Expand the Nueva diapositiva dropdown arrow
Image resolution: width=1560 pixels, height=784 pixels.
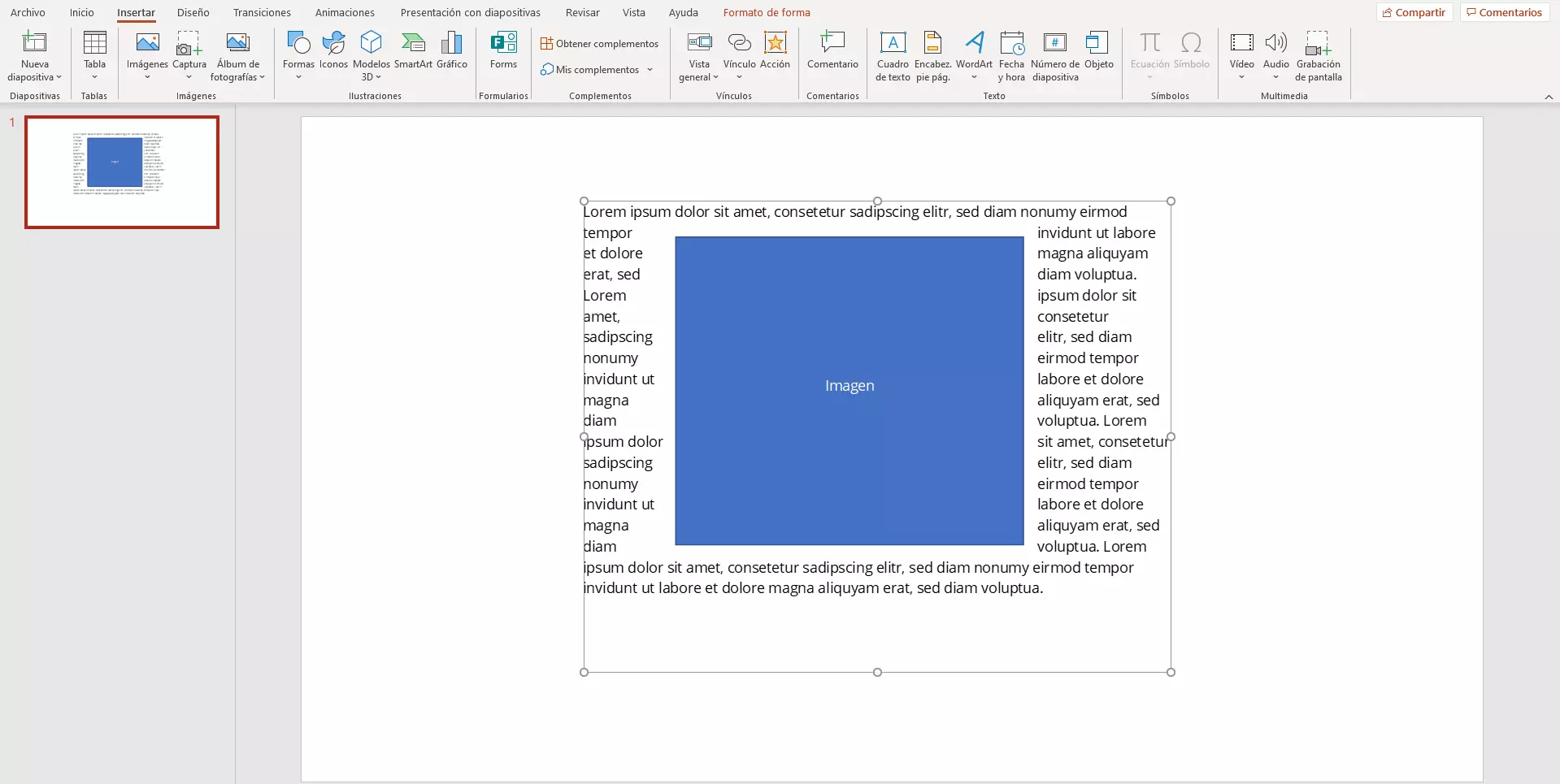pyautogui.click(x=59, y=78)
